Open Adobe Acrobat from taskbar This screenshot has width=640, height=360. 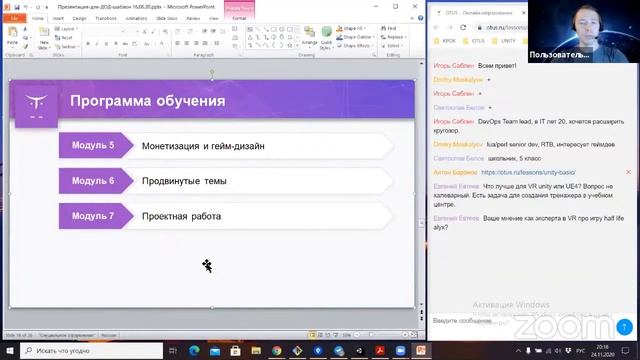pos(380,351)
